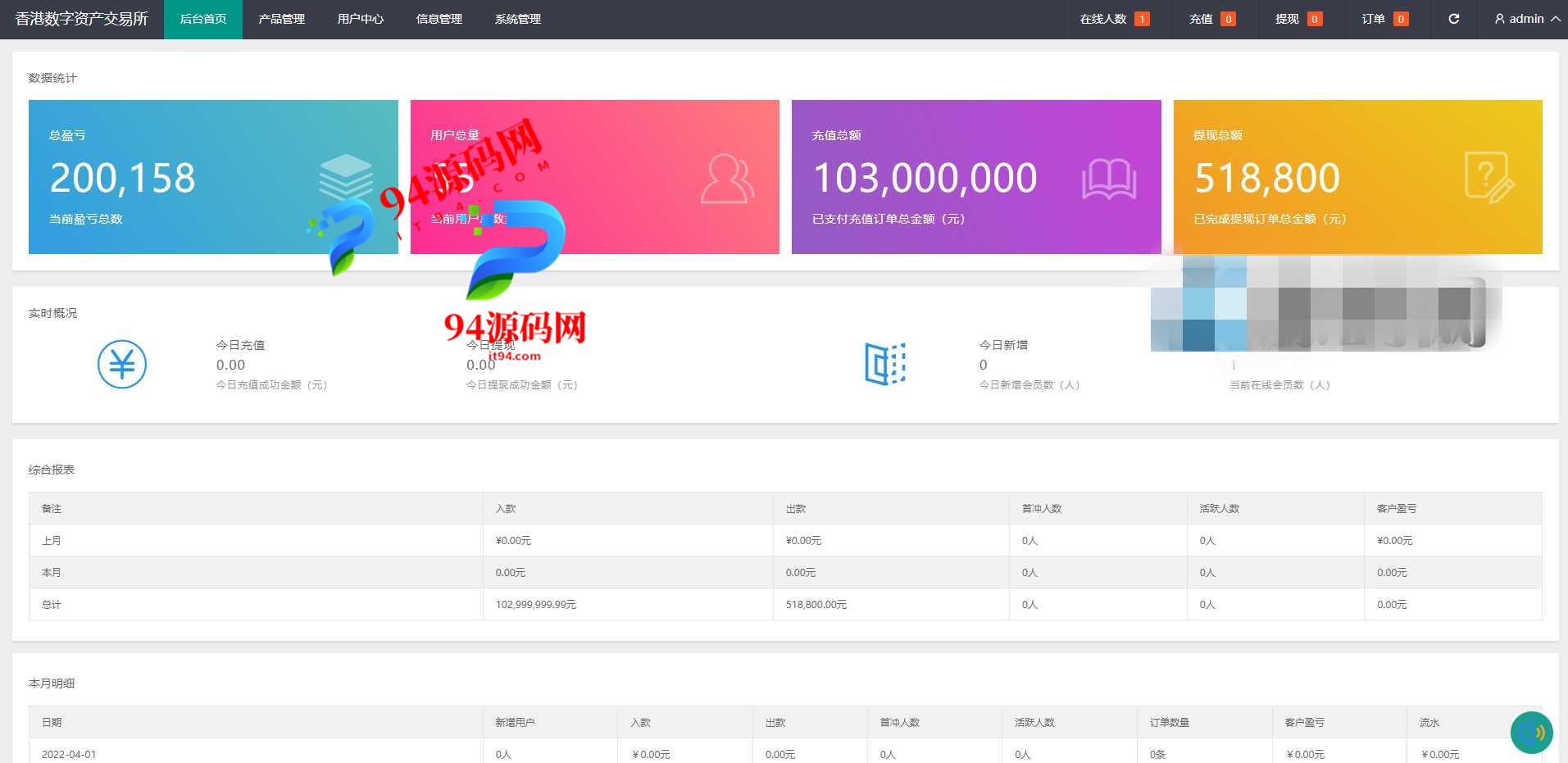Click 当前盈亏总数 caption
Screen dimensions: 1568x763
(x=86, y=219)
